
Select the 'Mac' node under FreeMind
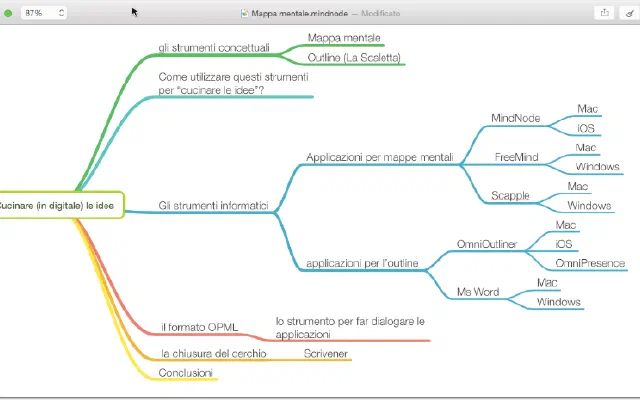[x=586, y=148]
